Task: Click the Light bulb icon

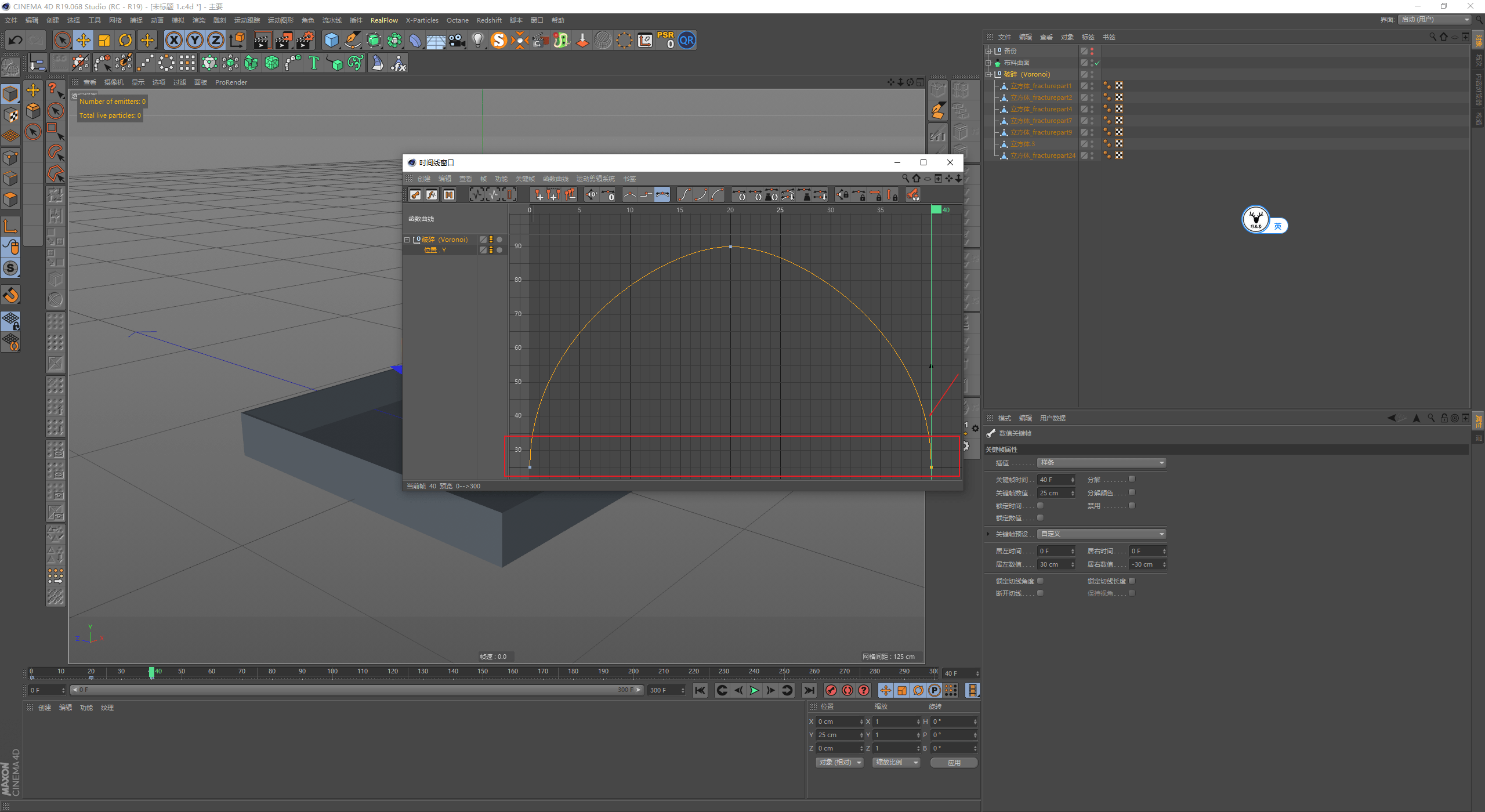Action: (x=477, y=40)
